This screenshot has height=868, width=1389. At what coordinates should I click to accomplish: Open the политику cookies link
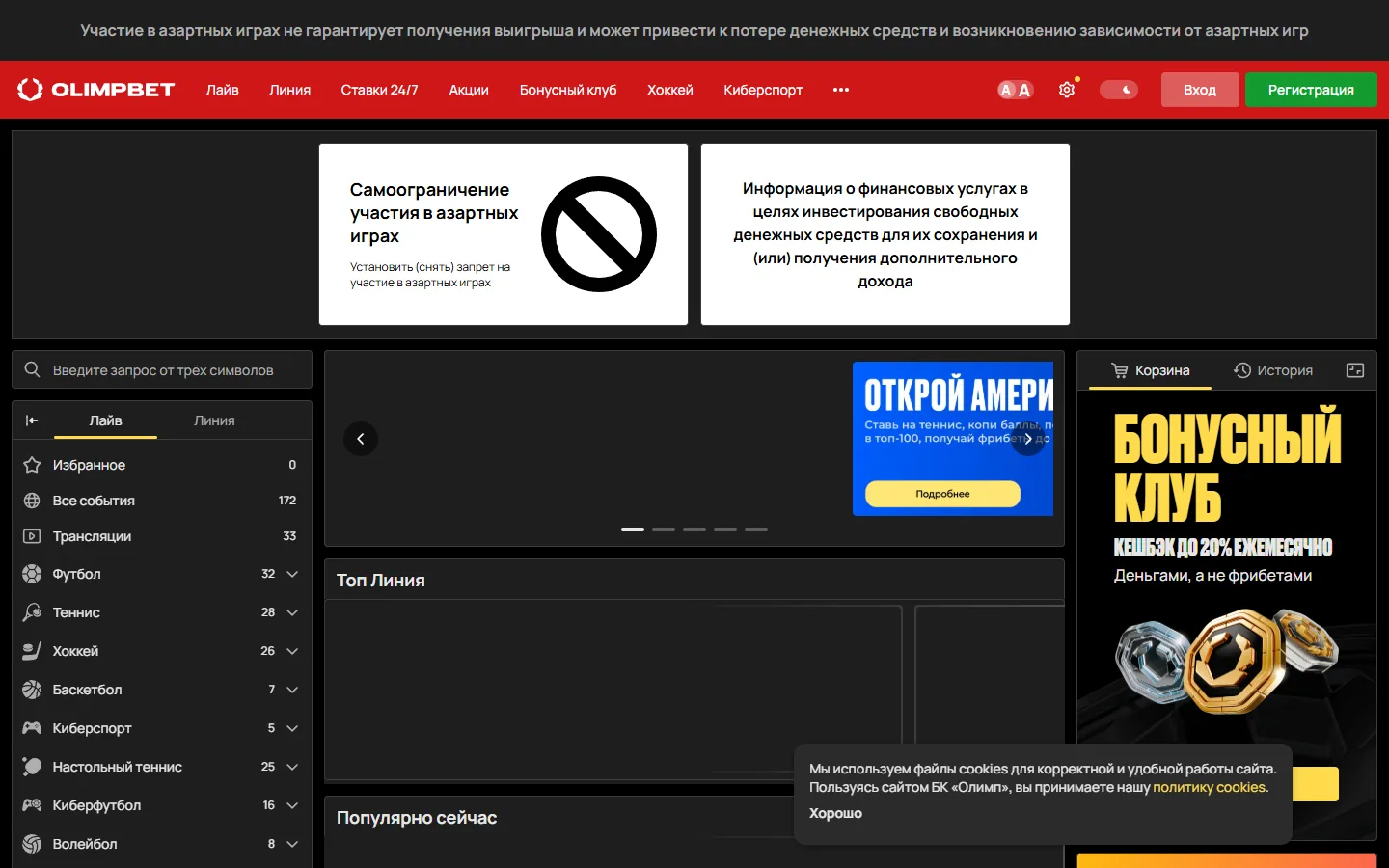(x=1210, y=787)
